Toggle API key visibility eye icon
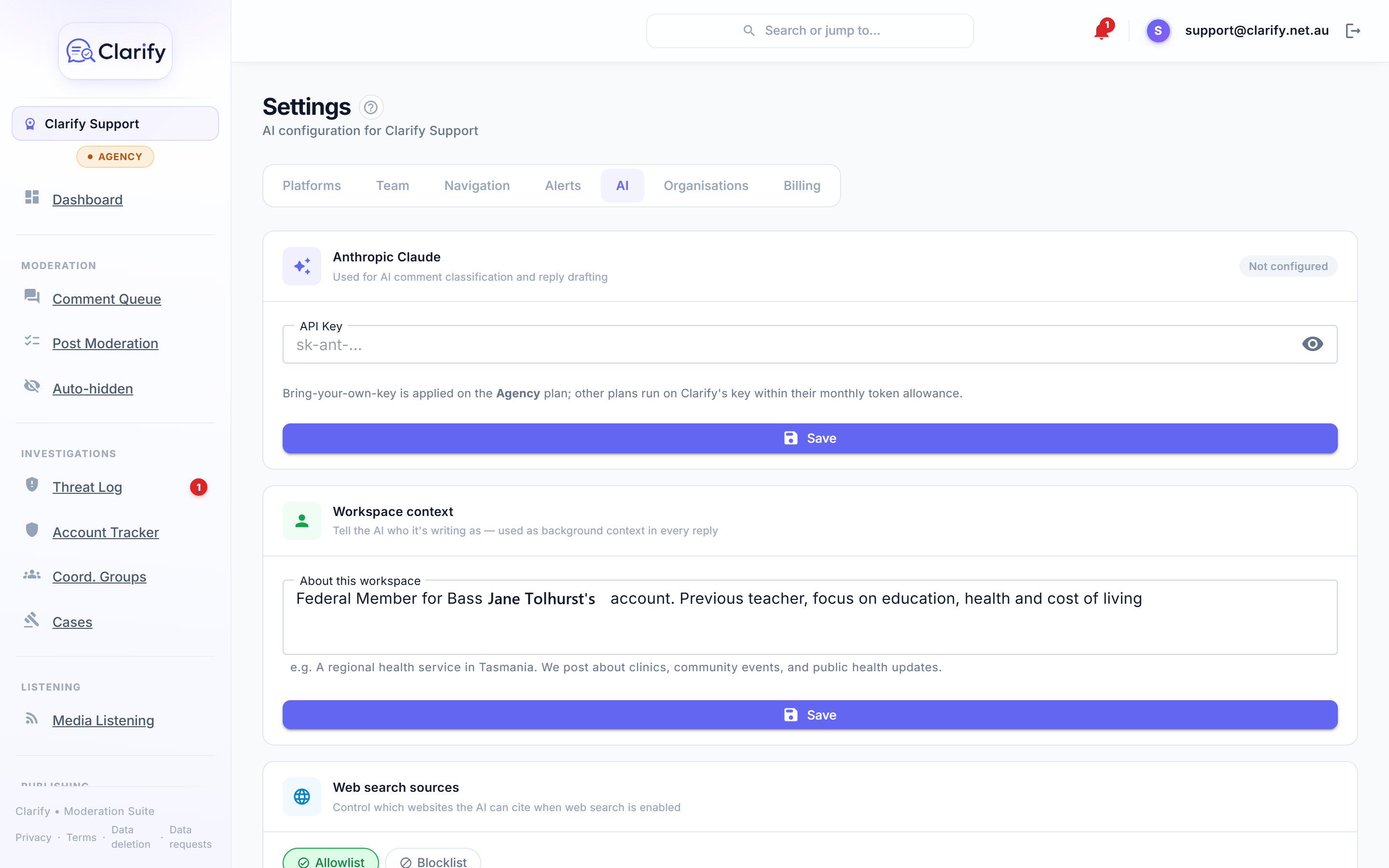The image size is (1389, 868). pyautogui.click(x=1313, y=344)
